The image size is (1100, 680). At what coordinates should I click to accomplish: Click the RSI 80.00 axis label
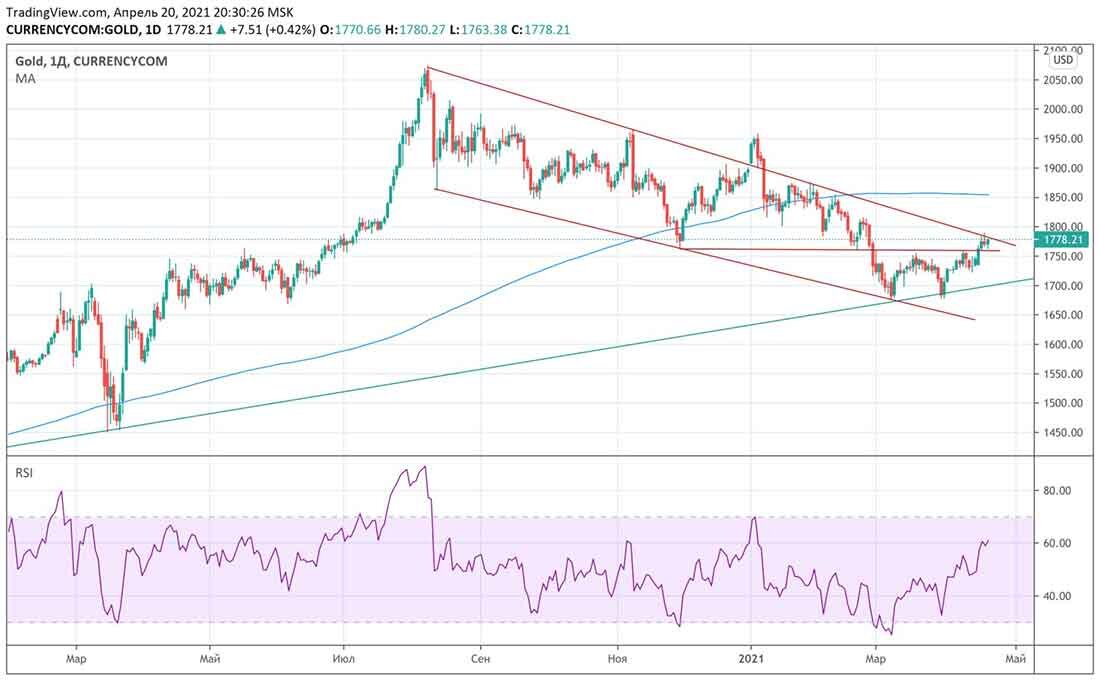[1057, 491]
